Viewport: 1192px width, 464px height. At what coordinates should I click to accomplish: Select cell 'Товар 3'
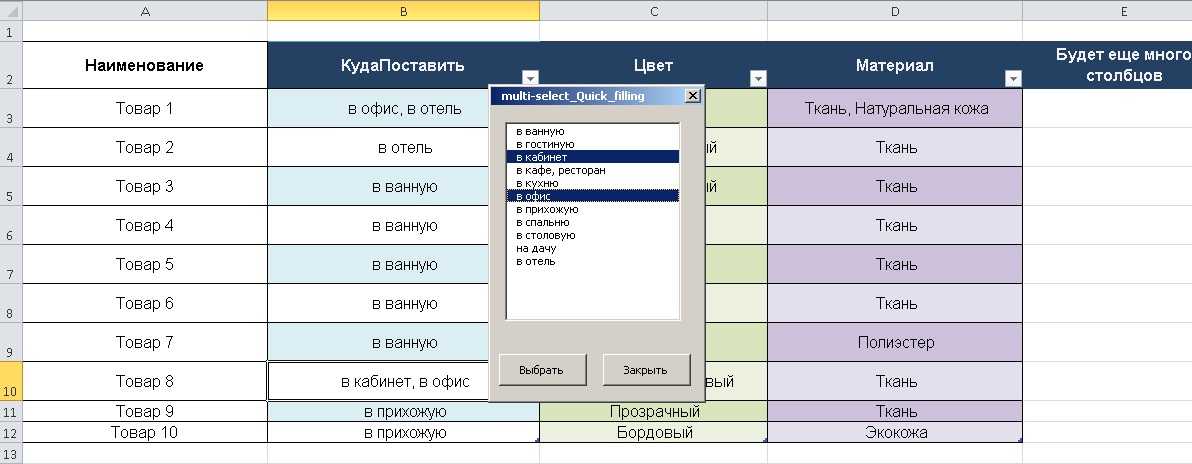(x=144, y=186)
